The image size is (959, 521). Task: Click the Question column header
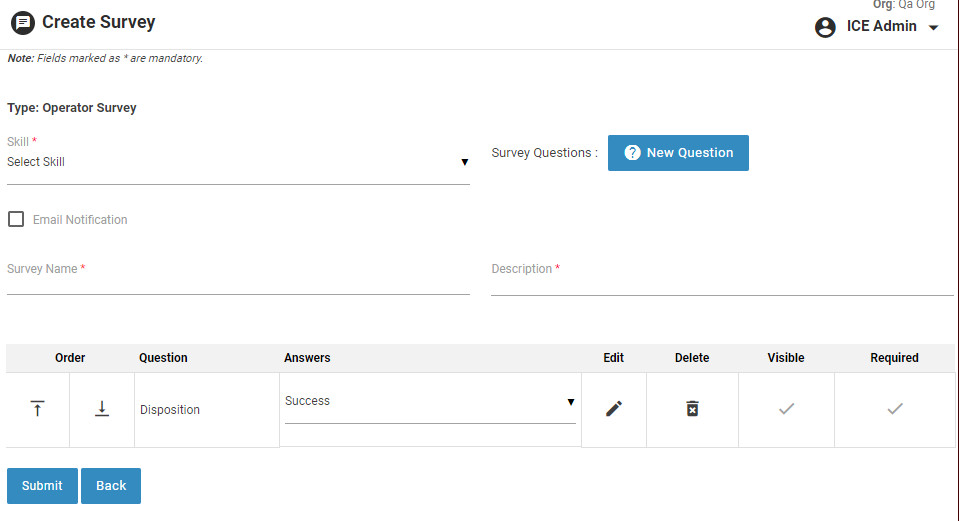[x=163, y=358]
